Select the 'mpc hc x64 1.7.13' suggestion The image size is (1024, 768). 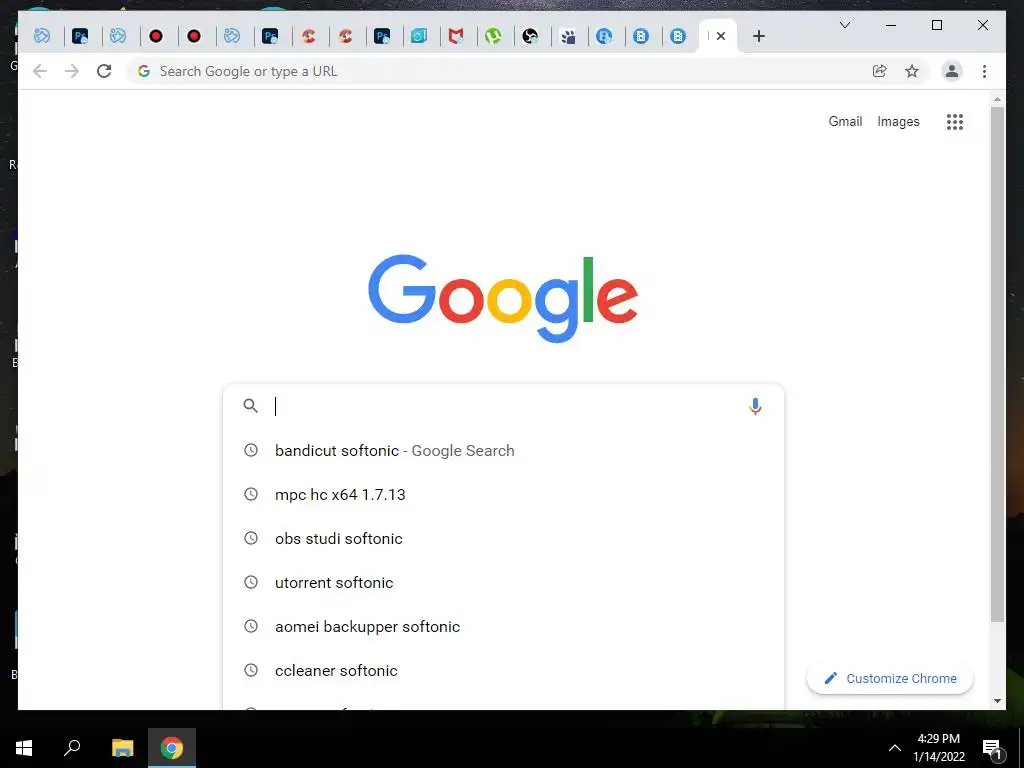coord(503,494)
